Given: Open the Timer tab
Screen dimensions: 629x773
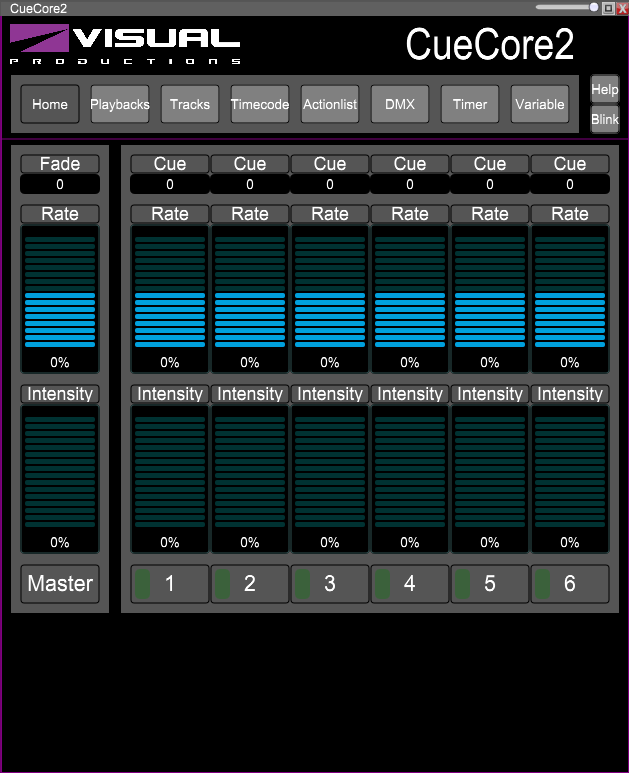Looking at the screenshot, I should point(470,104).
